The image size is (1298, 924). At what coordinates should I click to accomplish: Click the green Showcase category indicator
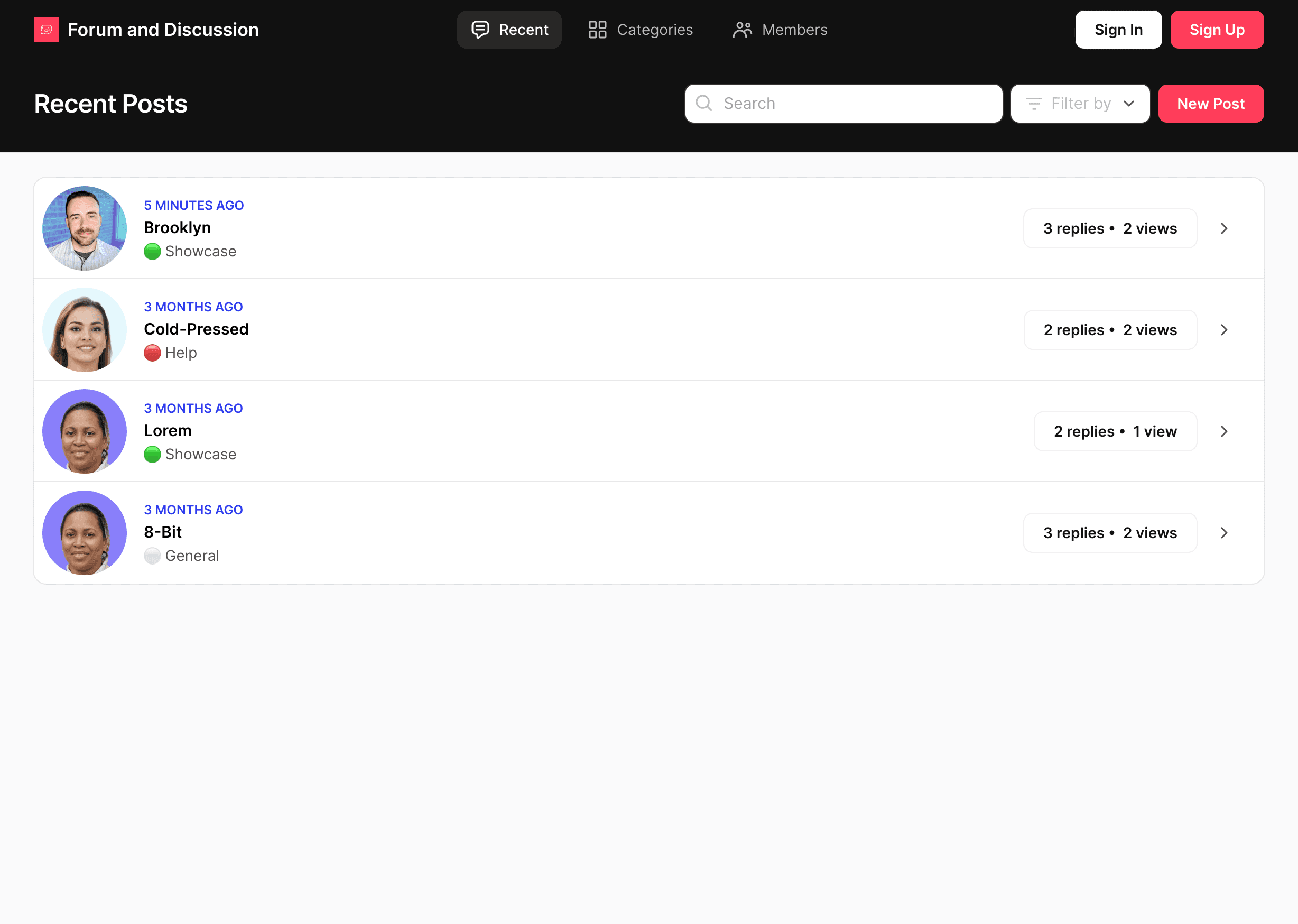(152, 251)
